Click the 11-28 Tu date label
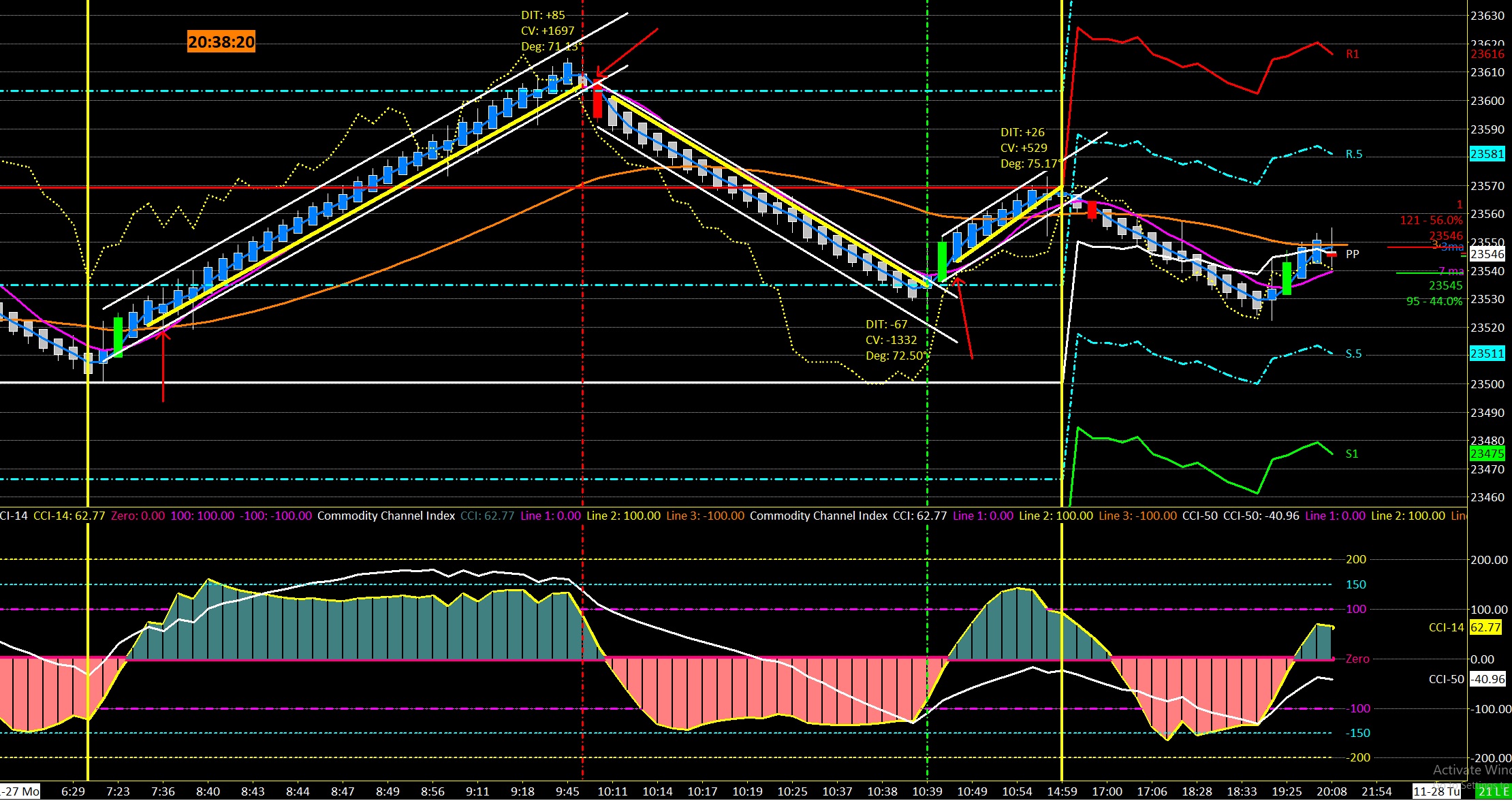Screen dimensions: 1512x801 click(x=1436, y=791)
